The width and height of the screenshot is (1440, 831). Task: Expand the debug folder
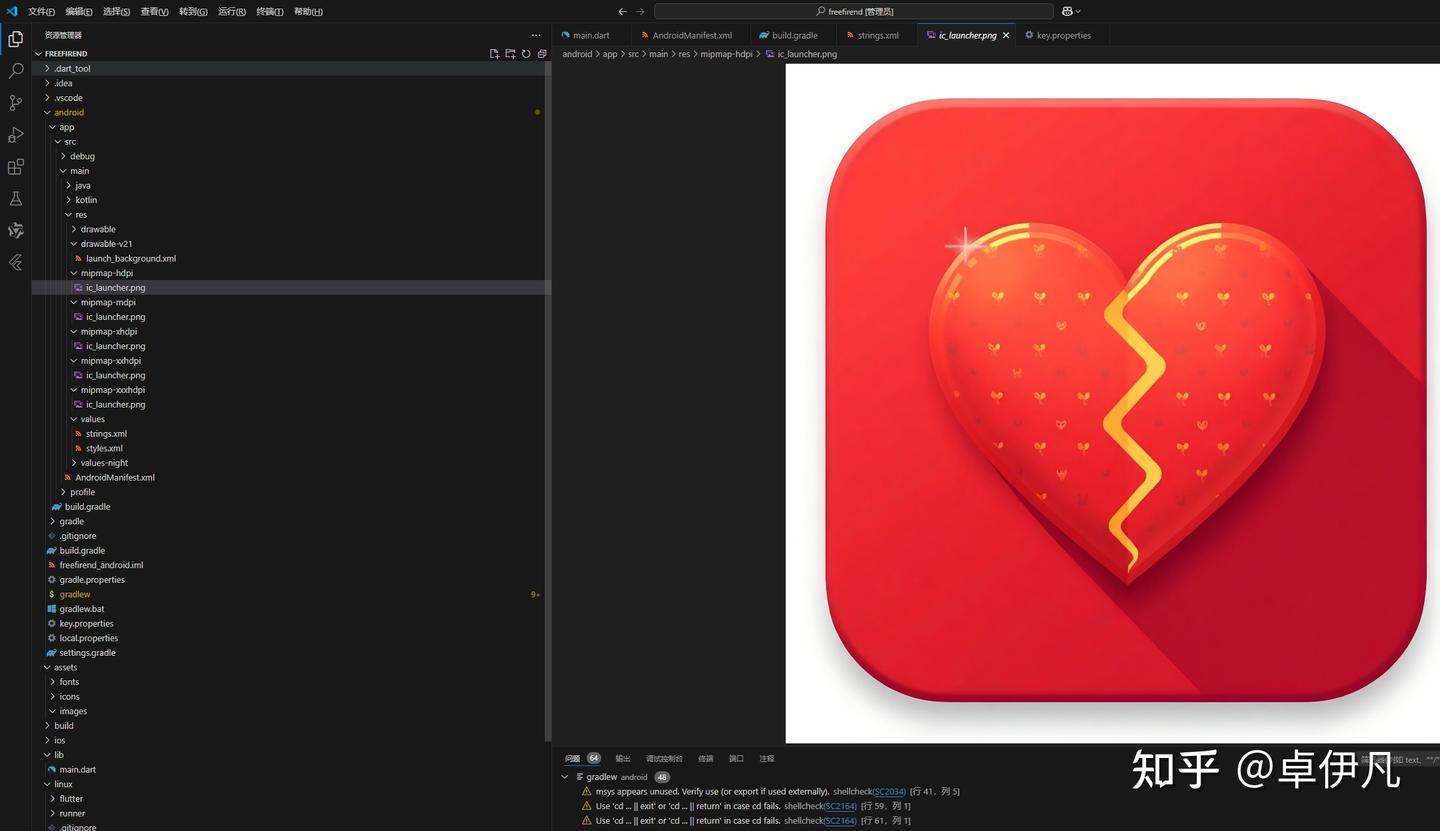[x=82, y=156]
